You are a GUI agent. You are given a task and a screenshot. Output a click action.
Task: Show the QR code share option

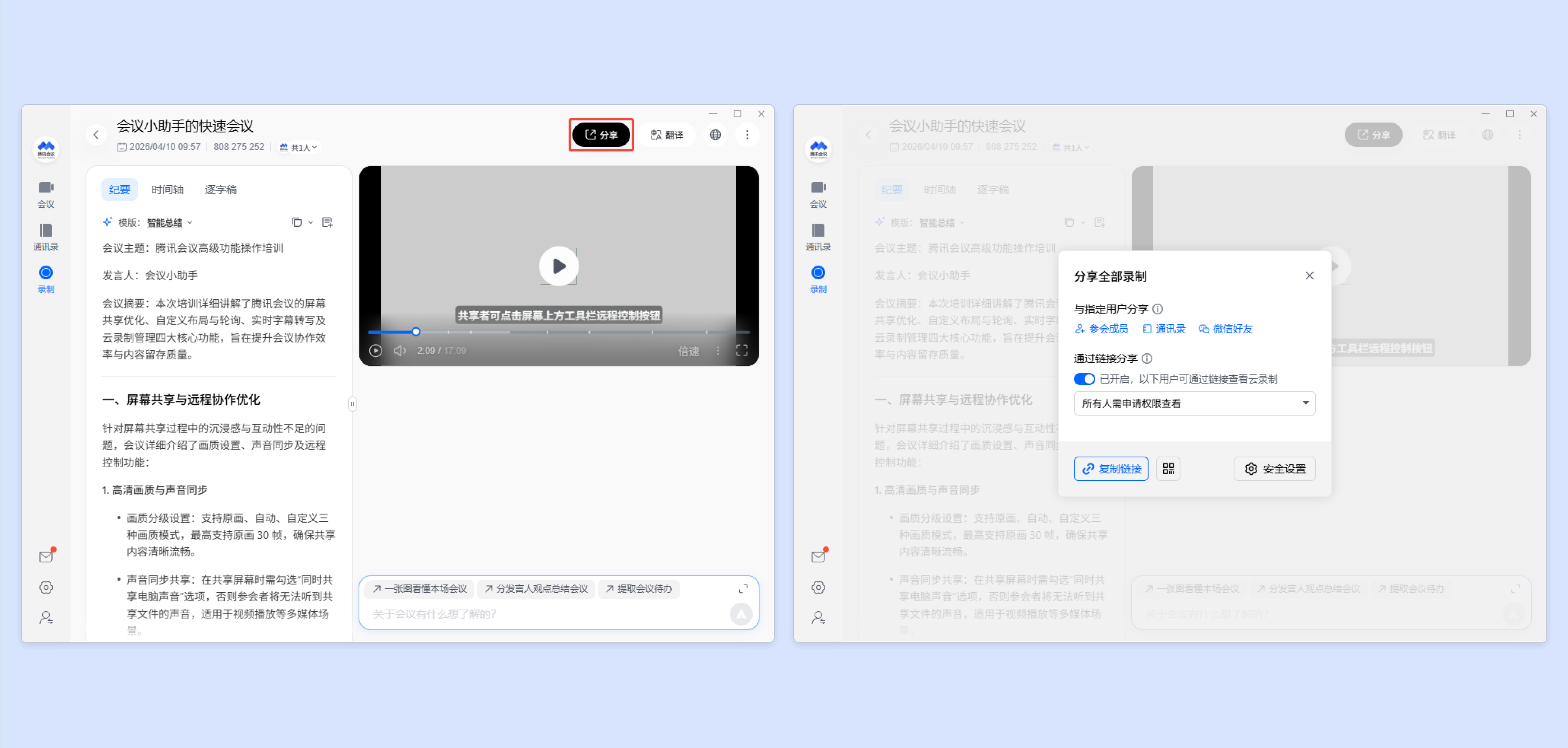1168,468
